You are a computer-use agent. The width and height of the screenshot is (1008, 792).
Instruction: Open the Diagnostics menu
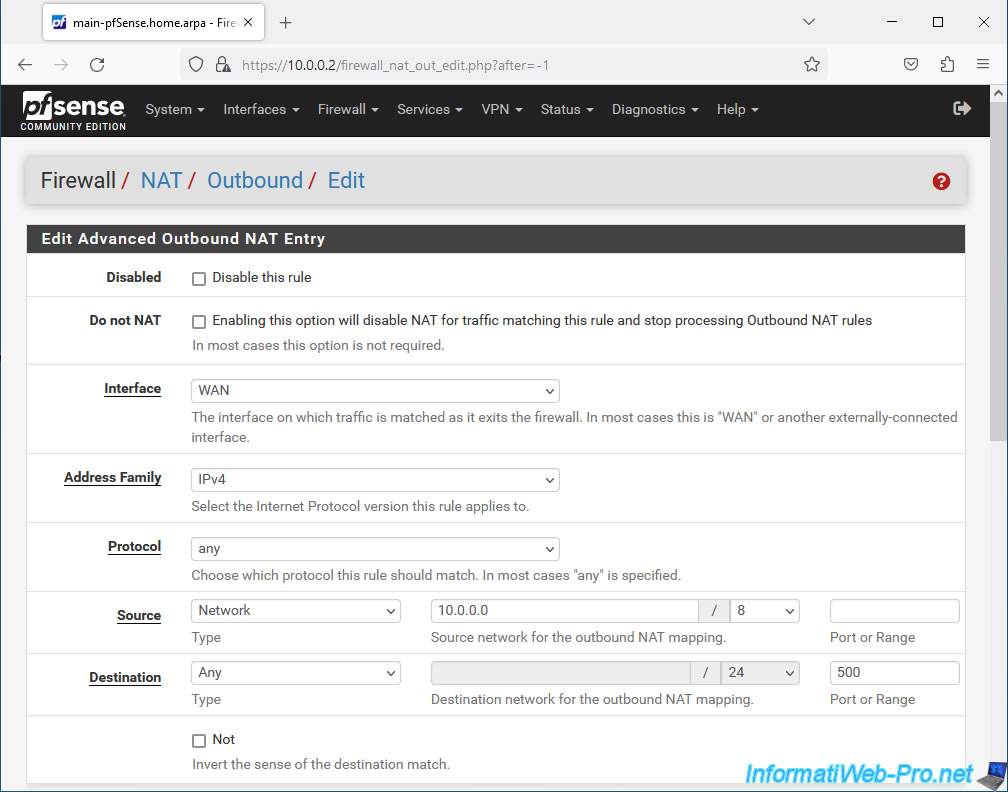(x=655, y=109)
